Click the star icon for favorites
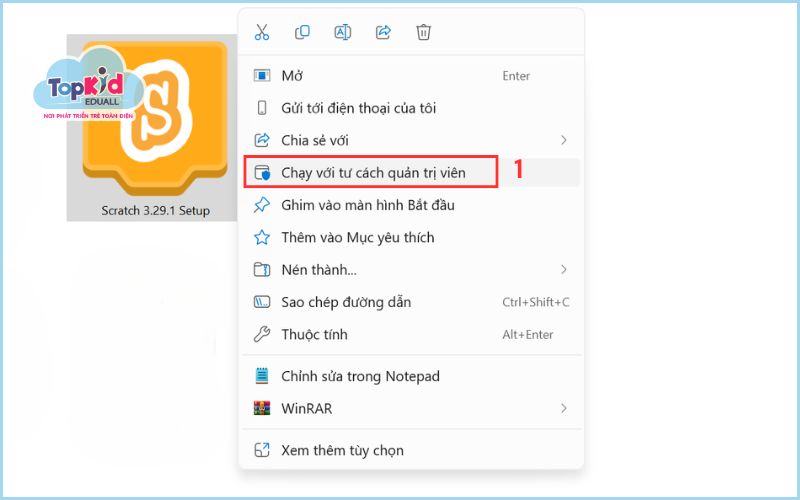The image size is (800, 500). point(262,237)
